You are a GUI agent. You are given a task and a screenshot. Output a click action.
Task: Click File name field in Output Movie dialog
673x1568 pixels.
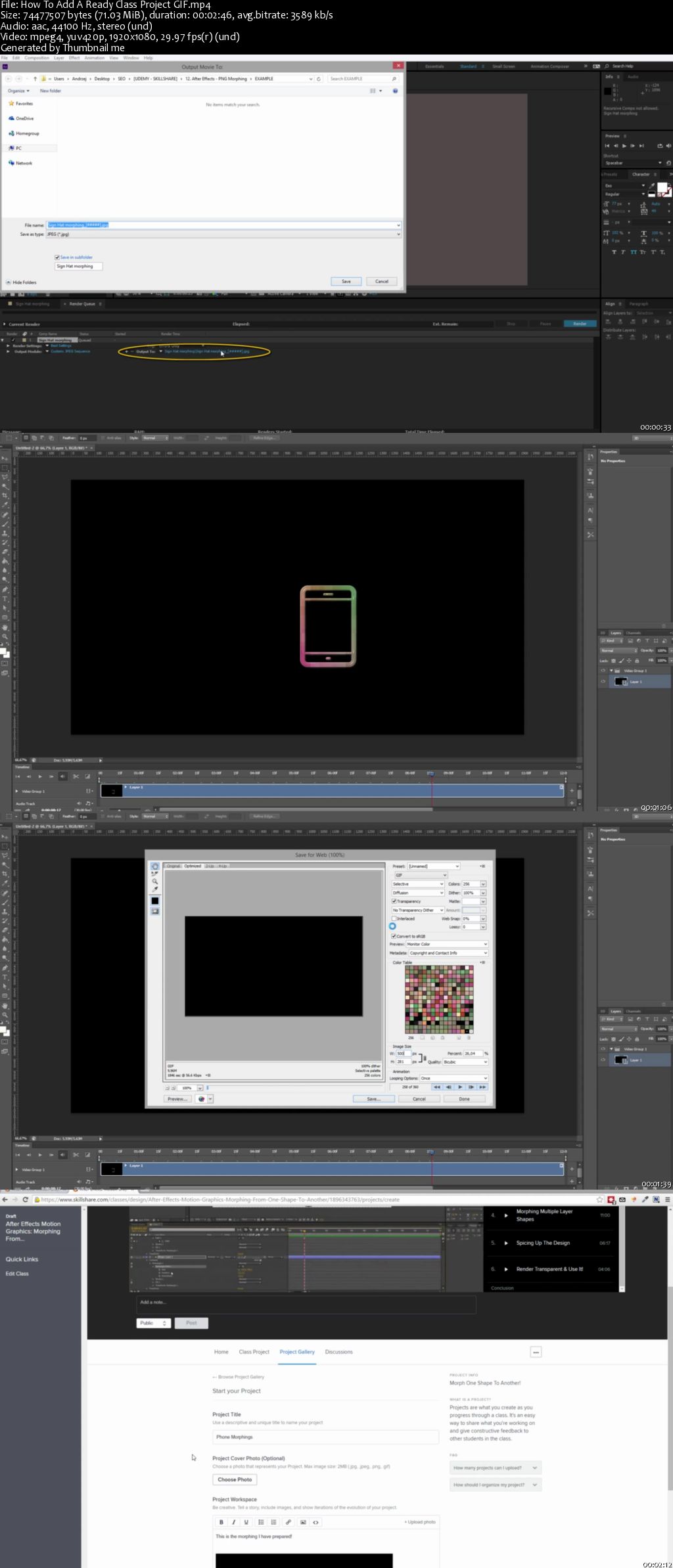tap(223, 225)
